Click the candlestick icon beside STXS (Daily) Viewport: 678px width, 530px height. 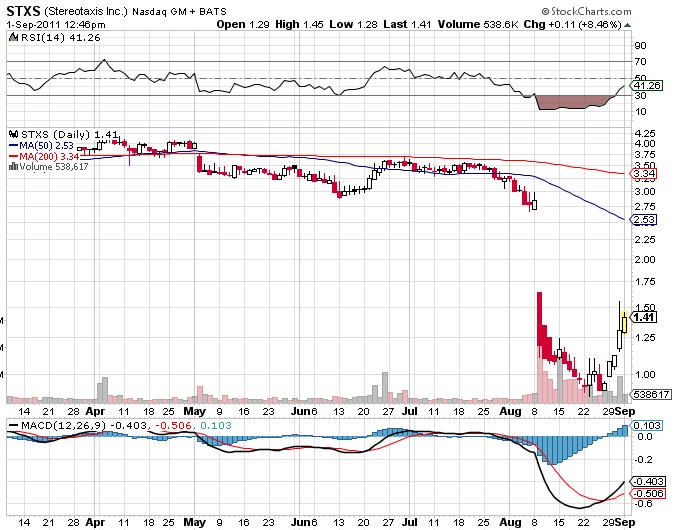pyautogui.click(x=13, y=134)
